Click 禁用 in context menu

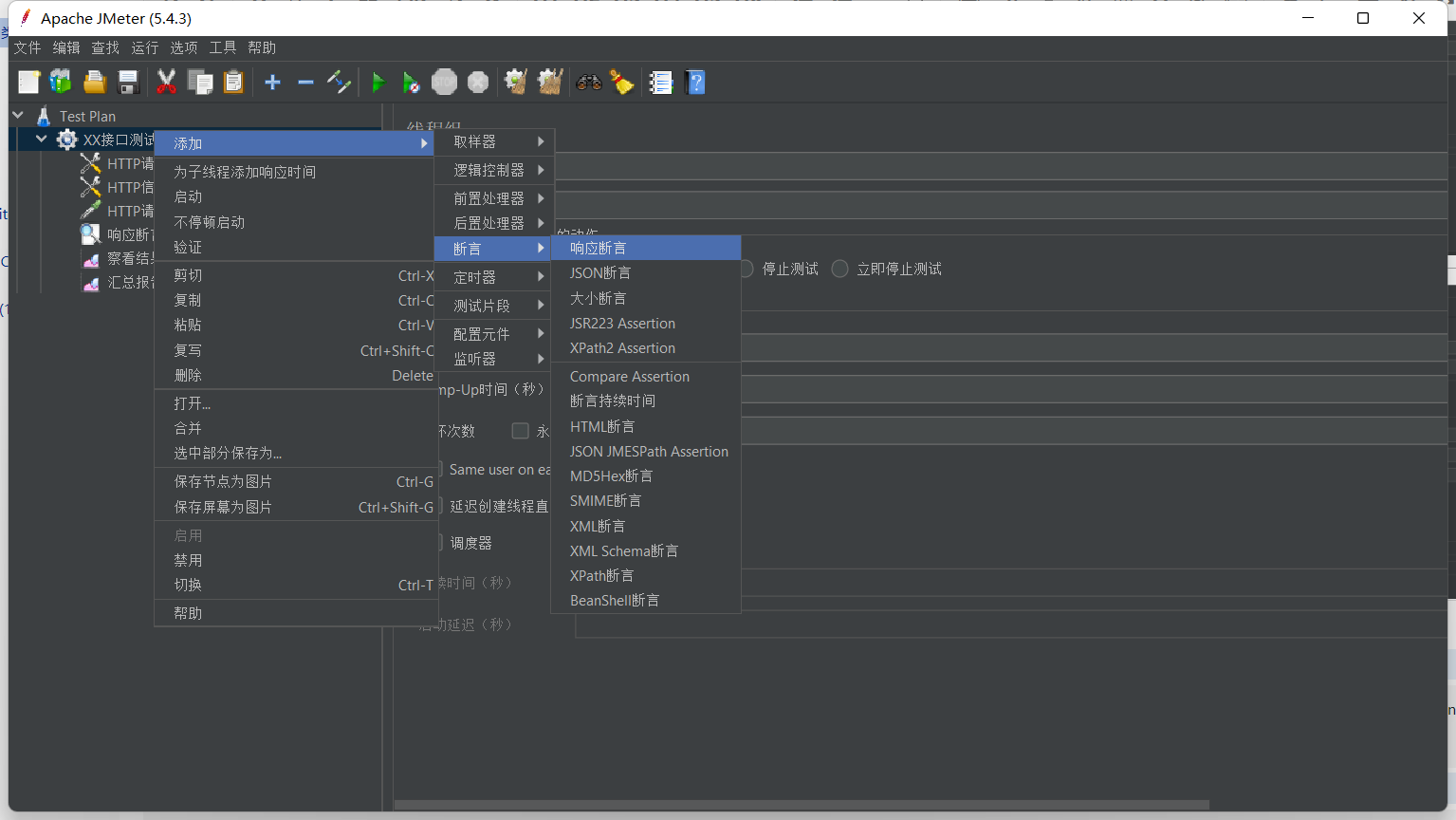click(294, 560)
